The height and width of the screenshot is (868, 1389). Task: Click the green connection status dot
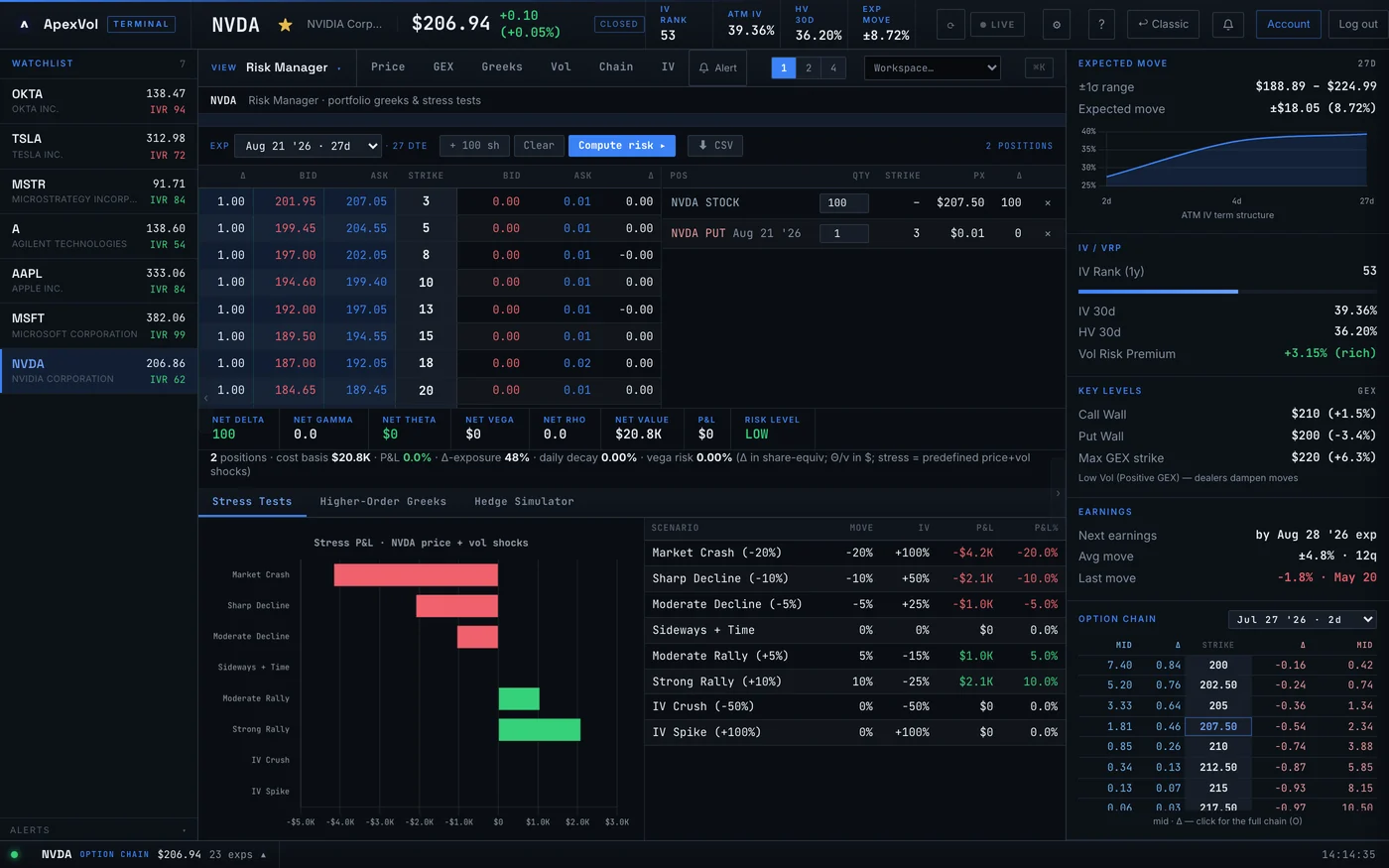(x=14, y=854)
